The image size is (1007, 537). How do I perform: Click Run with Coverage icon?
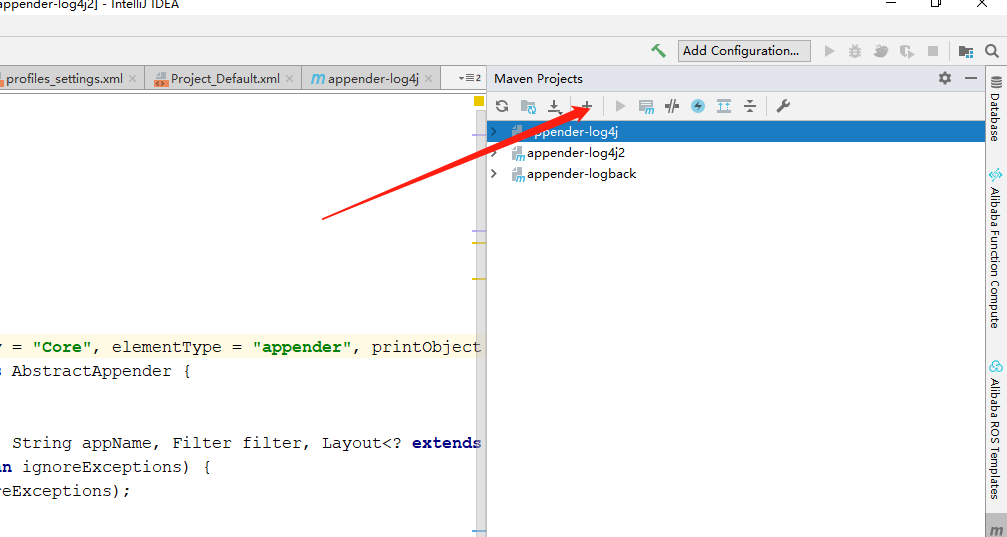[x=880, y=51]
